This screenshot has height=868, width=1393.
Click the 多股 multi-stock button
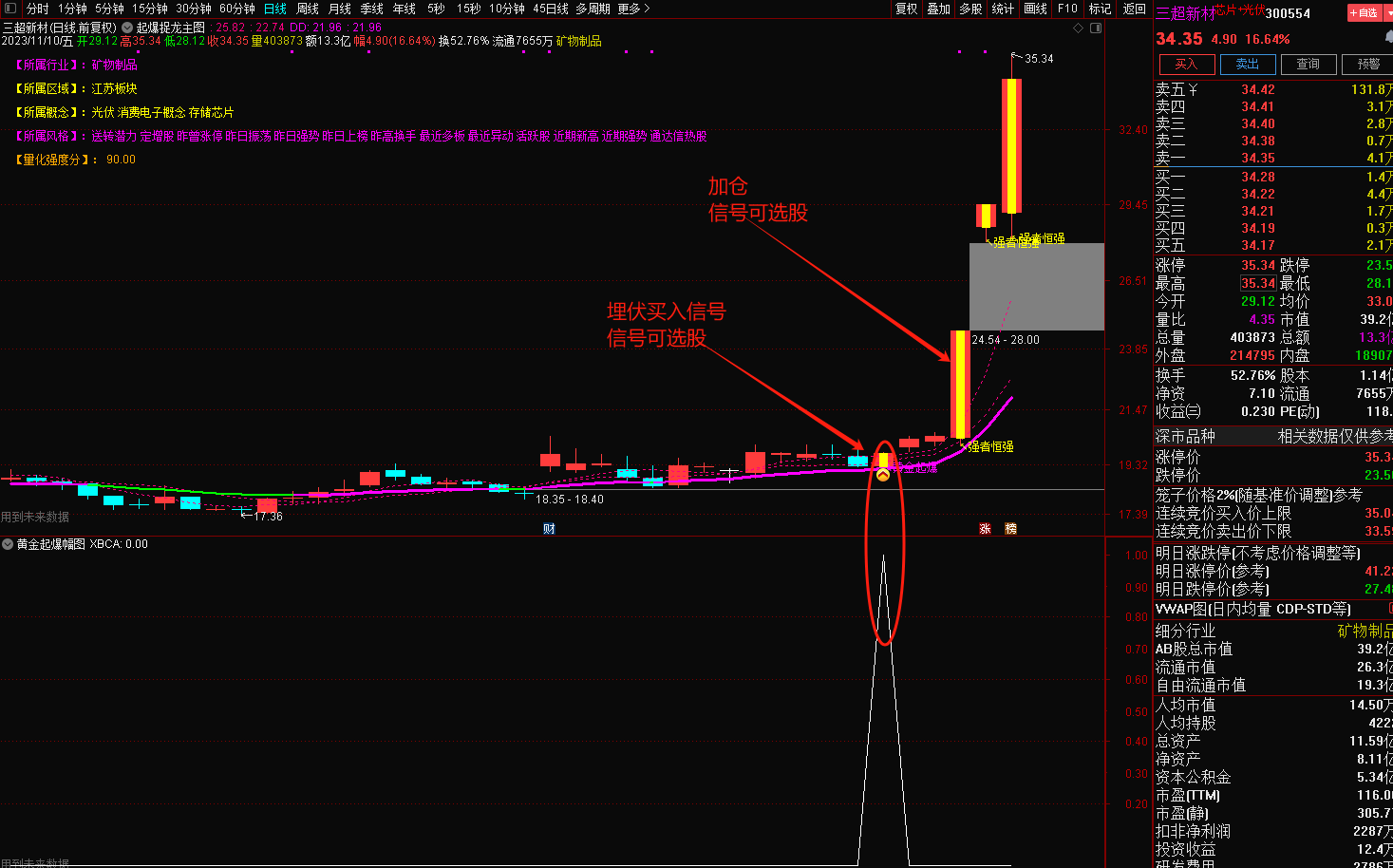tap(970, 9)
